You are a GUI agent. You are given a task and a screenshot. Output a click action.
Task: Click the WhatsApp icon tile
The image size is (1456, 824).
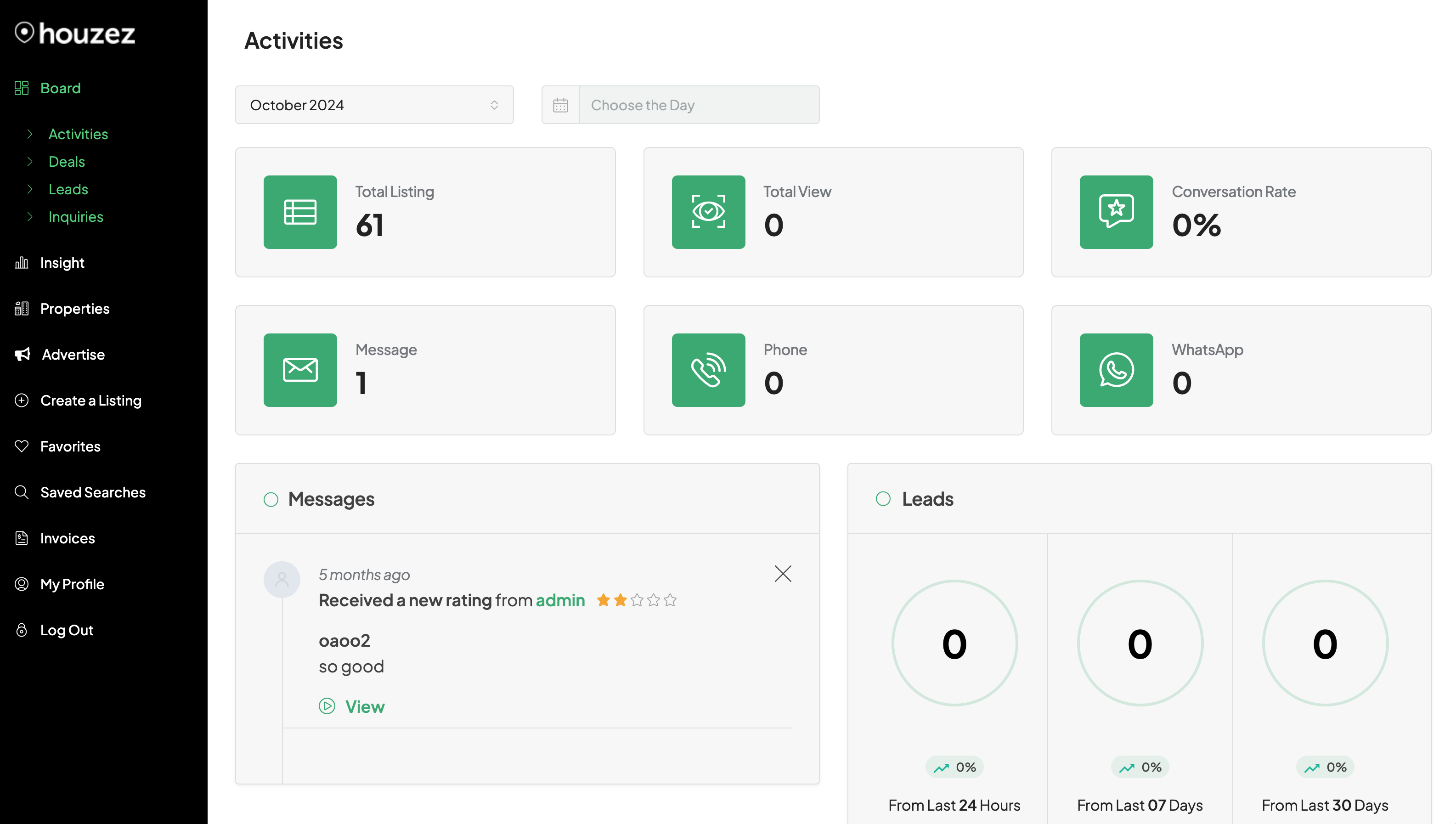(x=1116, y=370)
